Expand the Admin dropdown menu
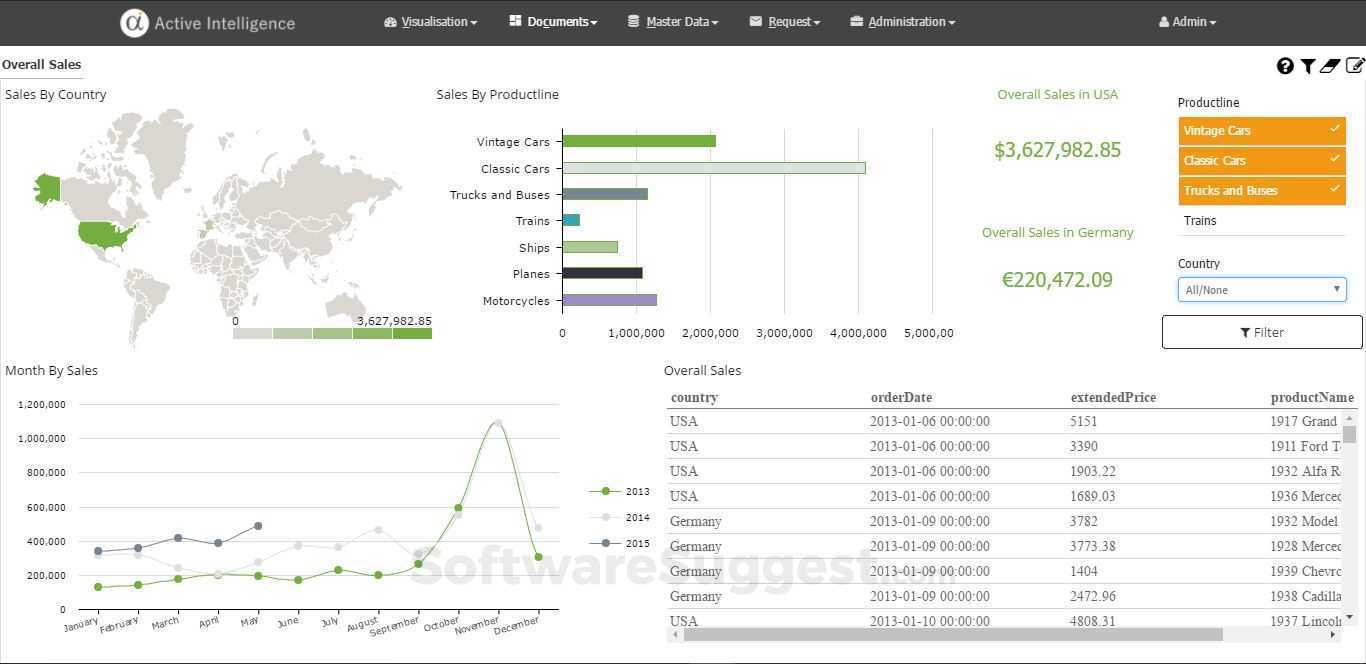1366x664 pixels. pyautogui.click(x=1186, y=21)
